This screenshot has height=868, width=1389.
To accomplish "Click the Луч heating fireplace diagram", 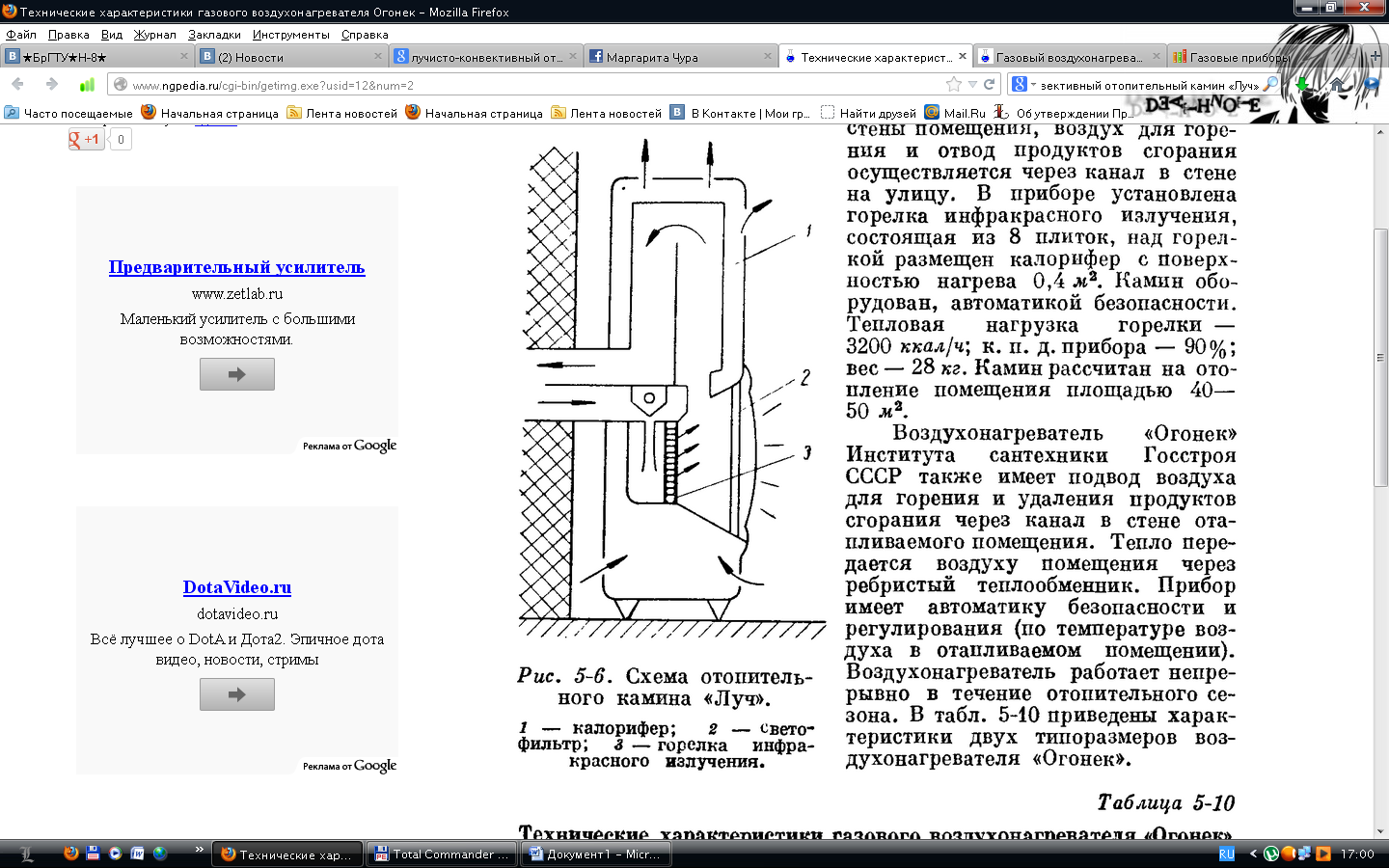I will [671, 391].
